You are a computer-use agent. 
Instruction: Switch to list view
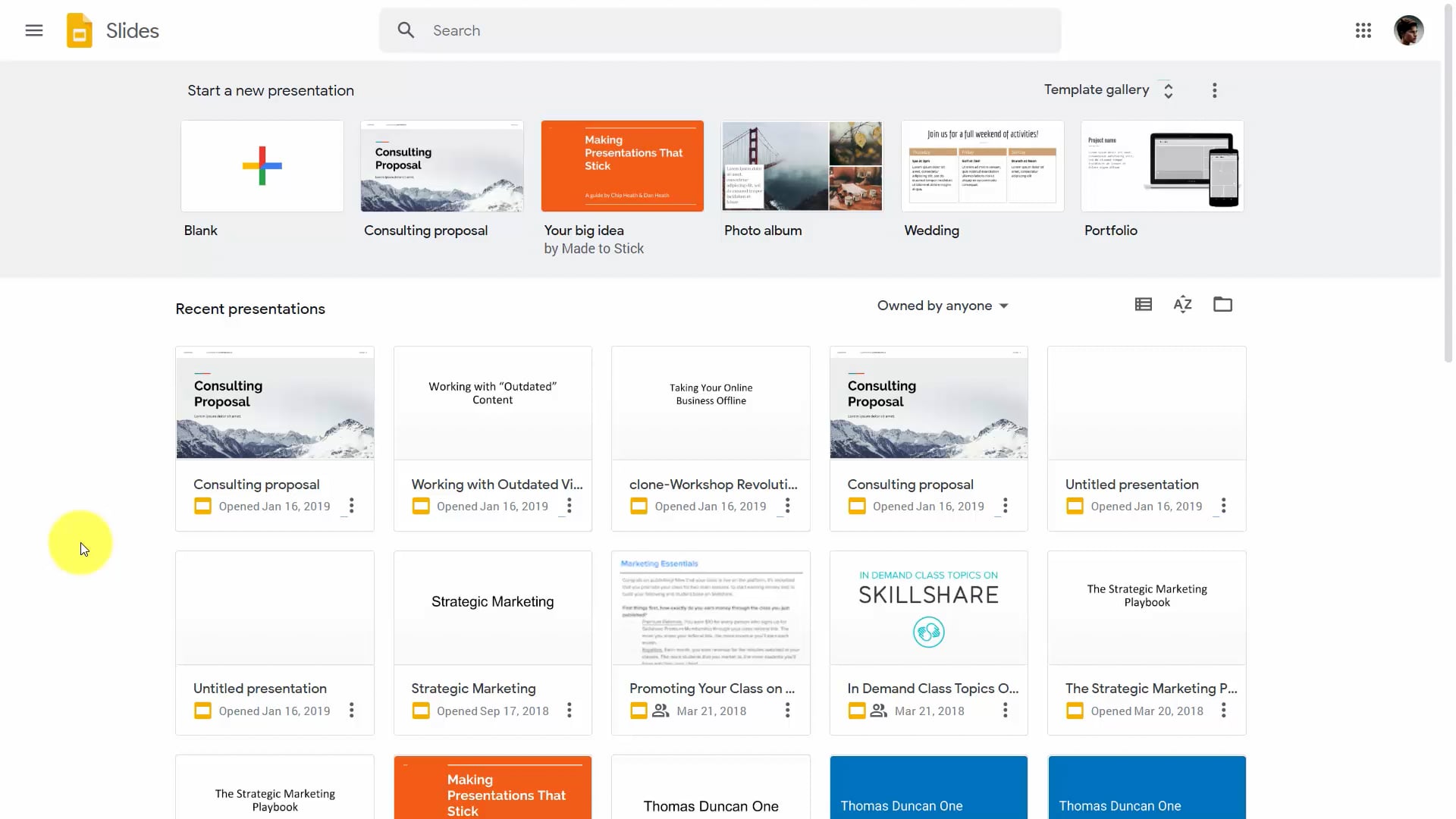1143,305
